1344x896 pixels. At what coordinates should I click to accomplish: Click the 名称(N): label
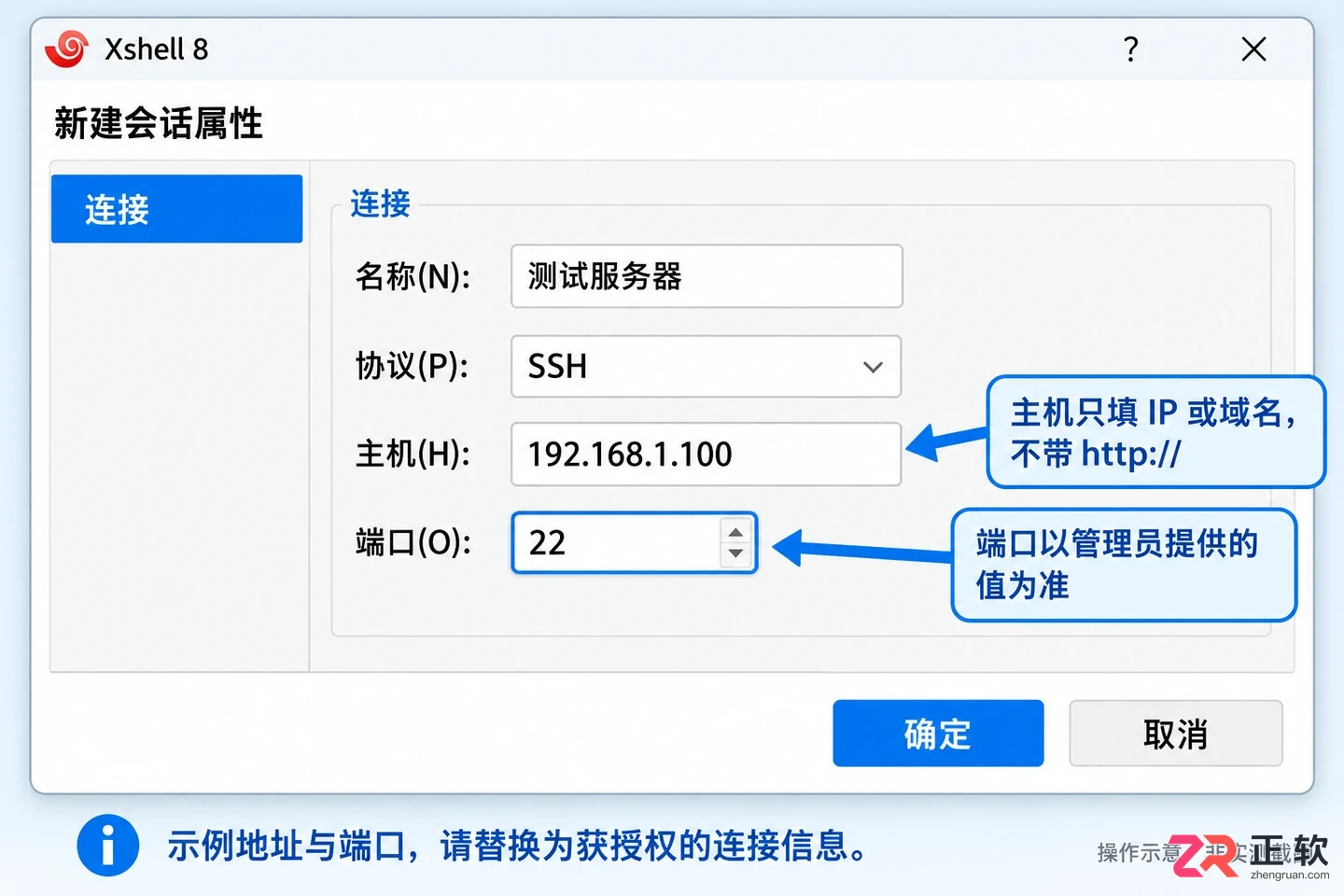[x=413, y=276]
